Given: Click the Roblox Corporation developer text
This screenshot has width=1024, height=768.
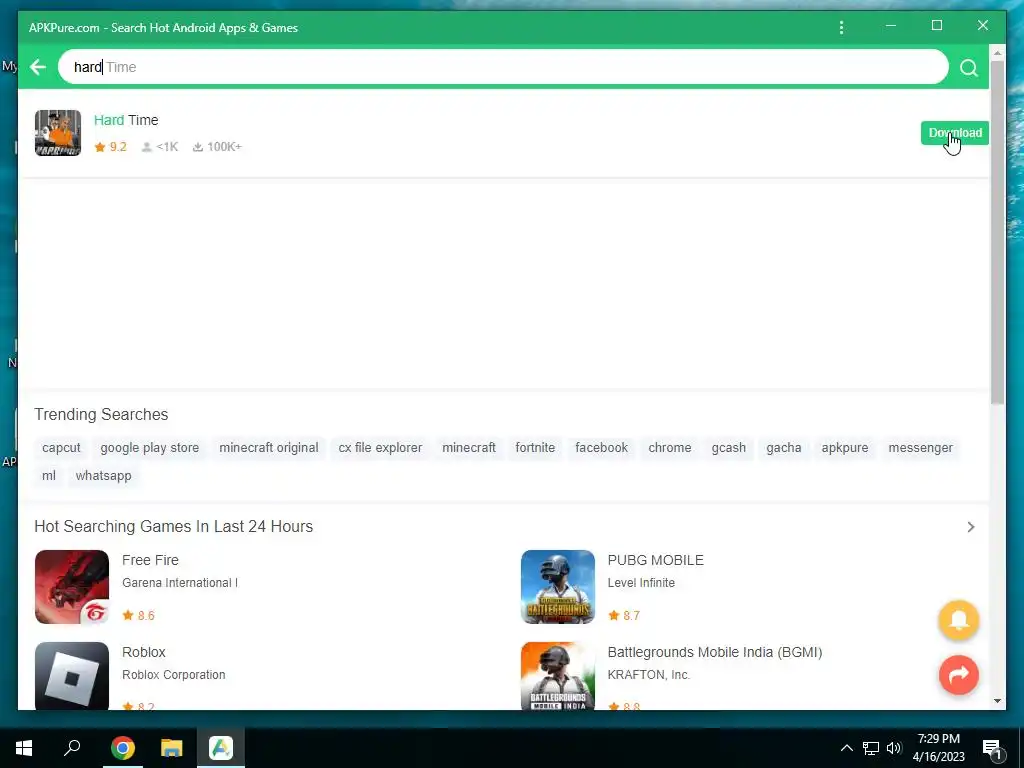Looking at the screenshot, I should pyautogui.click(x=174, y=675).
